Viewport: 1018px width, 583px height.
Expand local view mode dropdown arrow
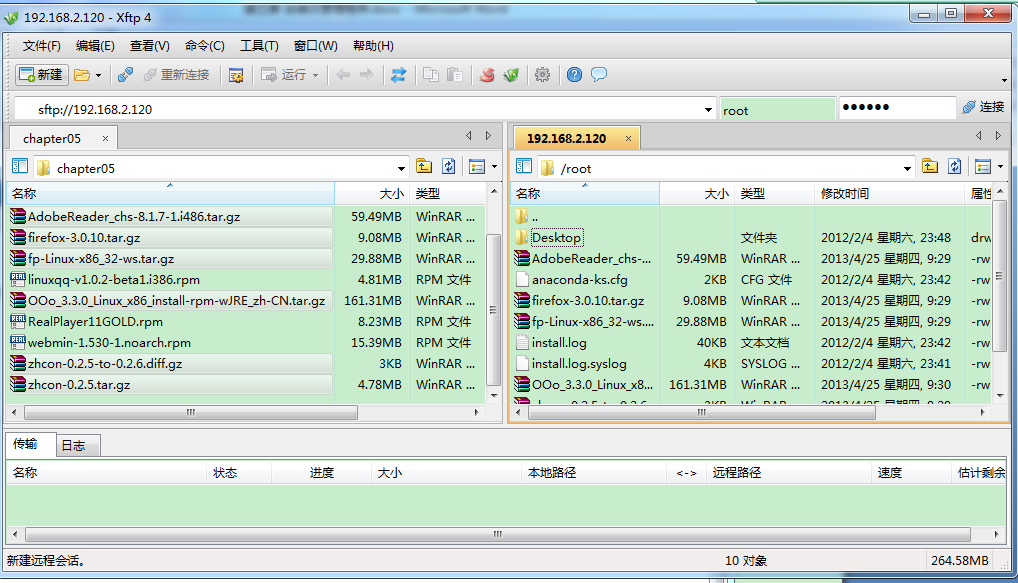[495, 167]
